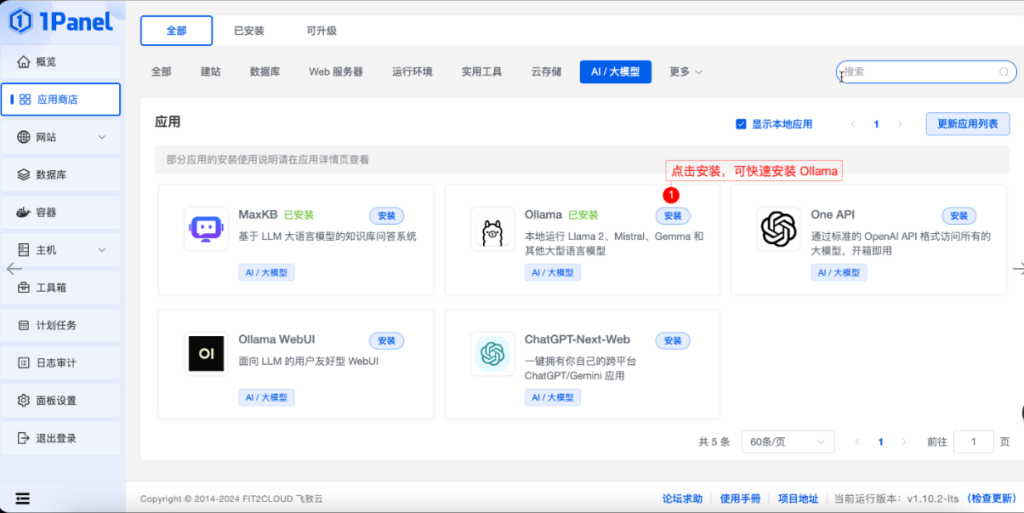Viewport: 1024px width, 513px height.
Task: Open the MaxKB robot app icon
Action: 206,229
